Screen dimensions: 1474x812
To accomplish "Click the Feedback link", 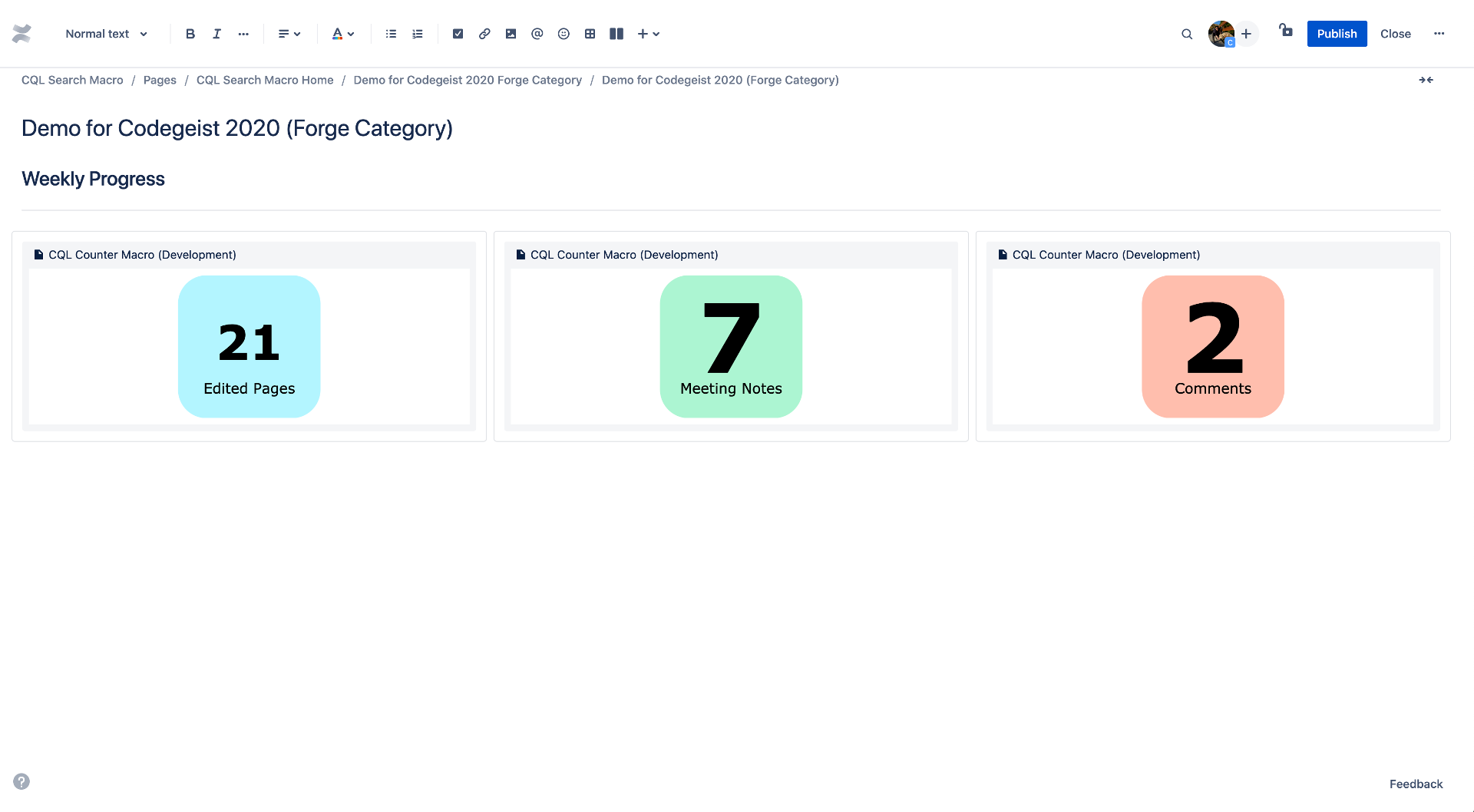I will tap(1416, 784).
